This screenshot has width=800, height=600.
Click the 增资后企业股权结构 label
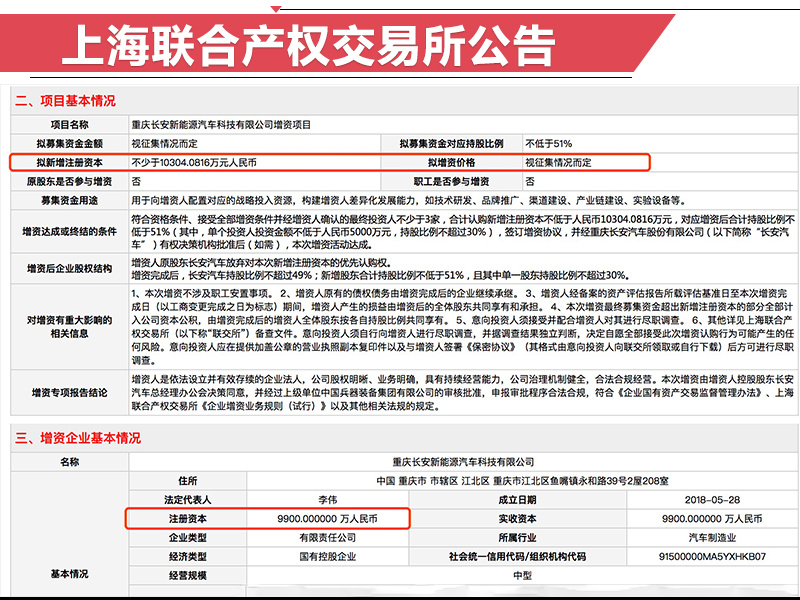(x=69, y=268)
